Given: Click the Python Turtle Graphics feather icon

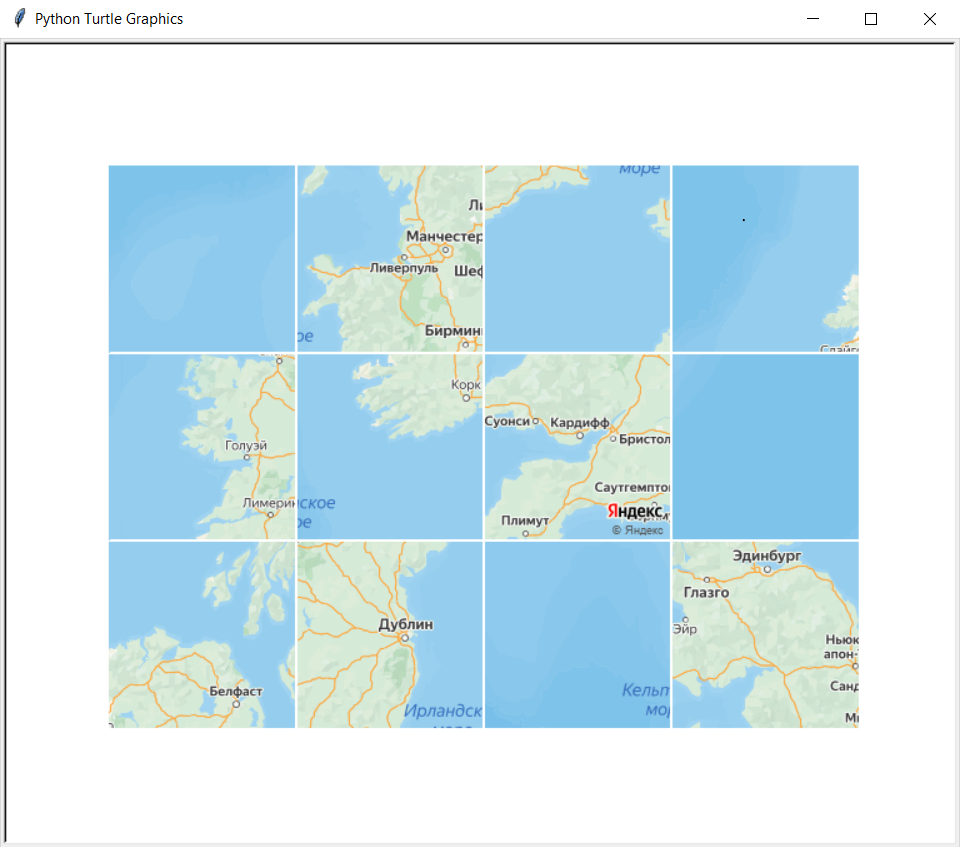Looking at the screenshot, I should click(x=20, y=18).
